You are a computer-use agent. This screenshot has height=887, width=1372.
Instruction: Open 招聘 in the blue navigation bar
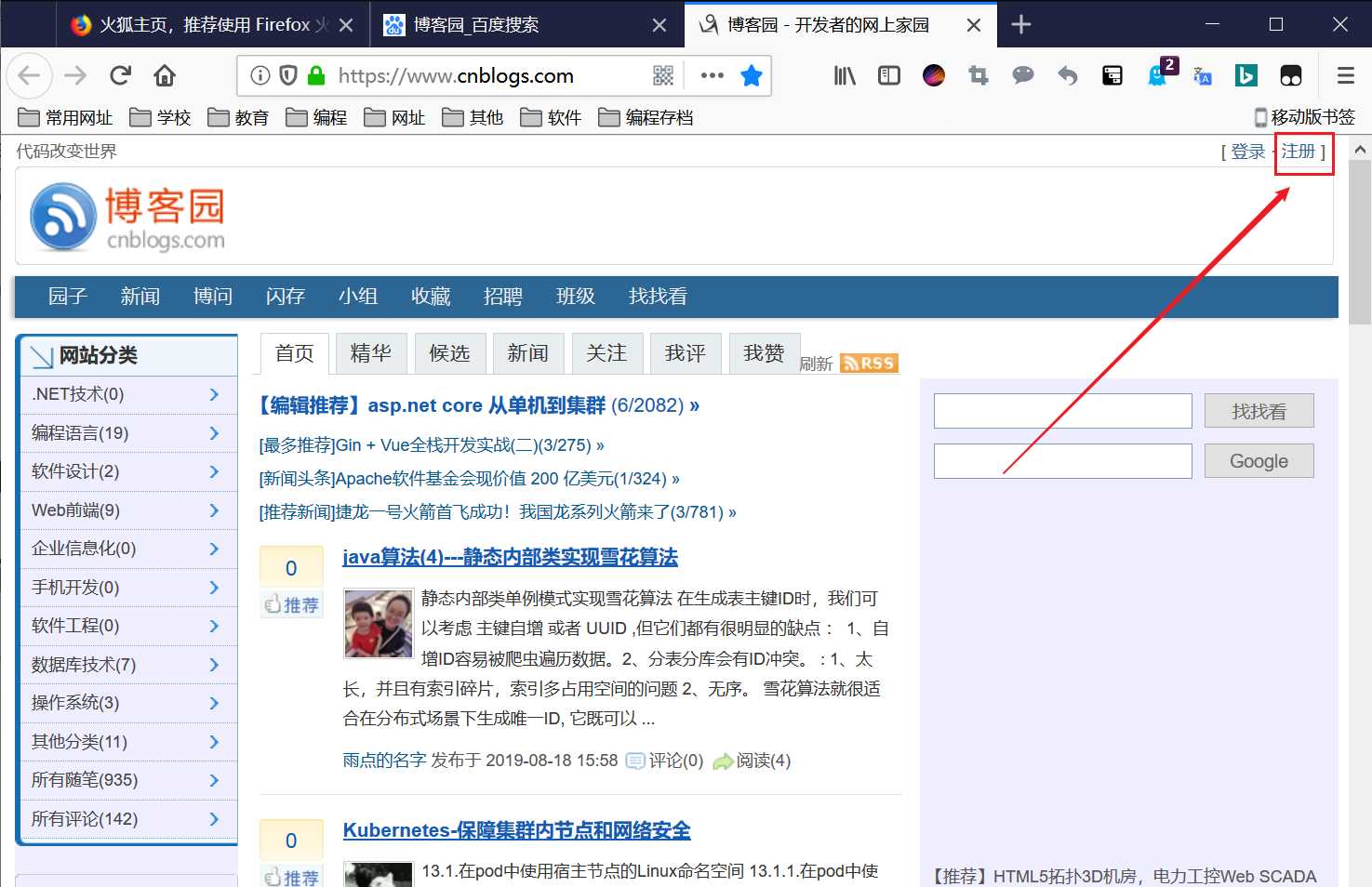click(x=502, y=297)
